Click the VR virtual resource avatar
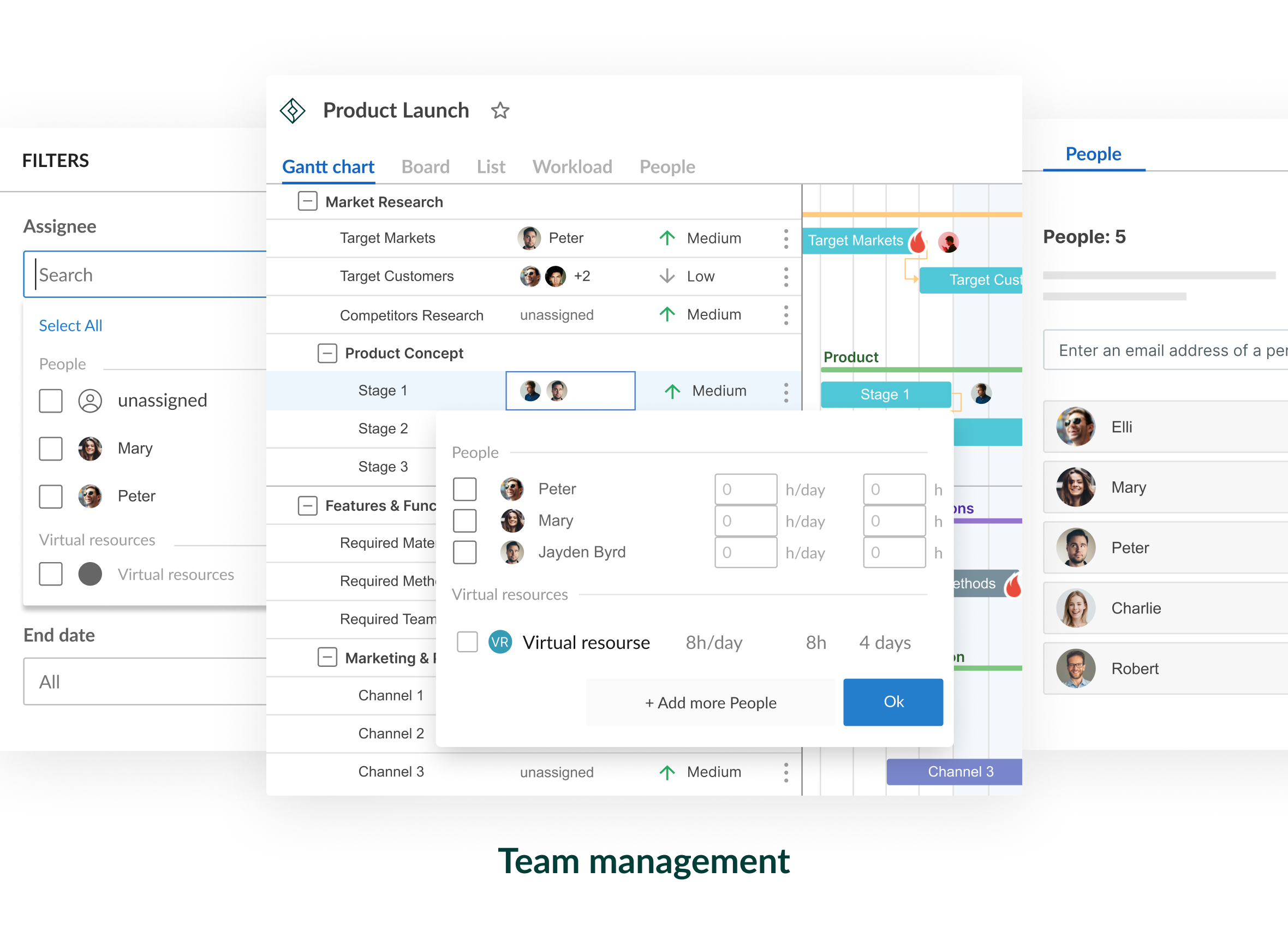Screen dimensions: 1288x943 [499, 642]
